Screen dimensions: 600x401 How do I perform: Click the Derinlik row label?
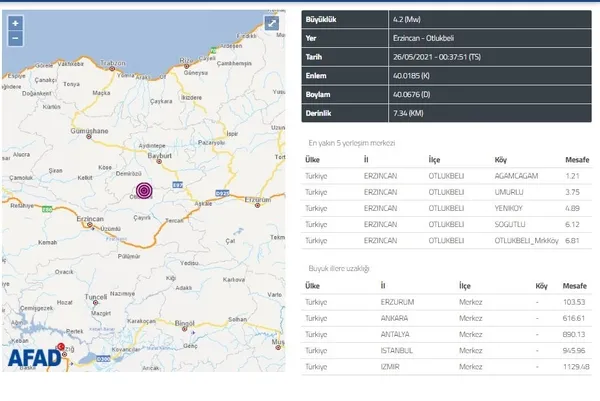(318, 113)
